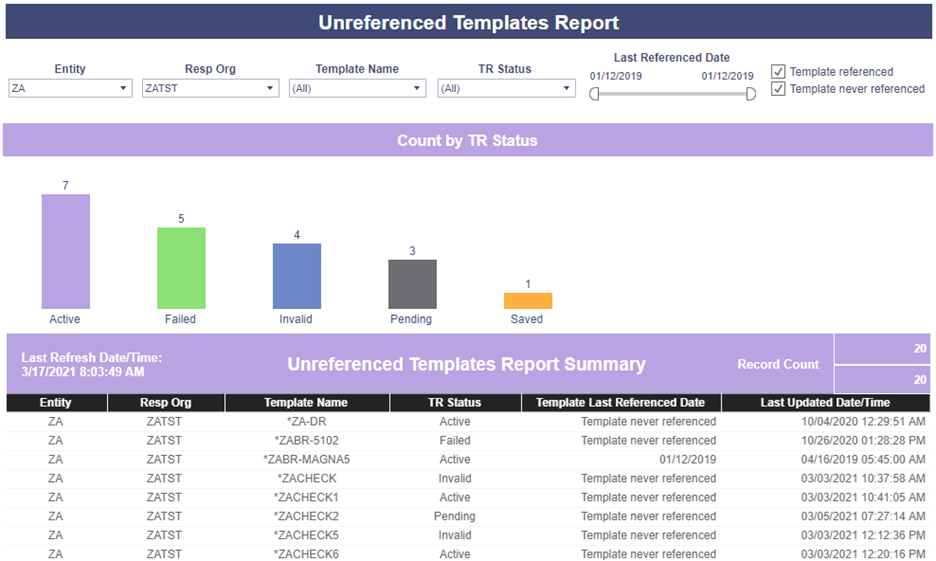936x561 pixels.
Task: Select the blue Invalid bar
Action: click(x=297, y=276)
